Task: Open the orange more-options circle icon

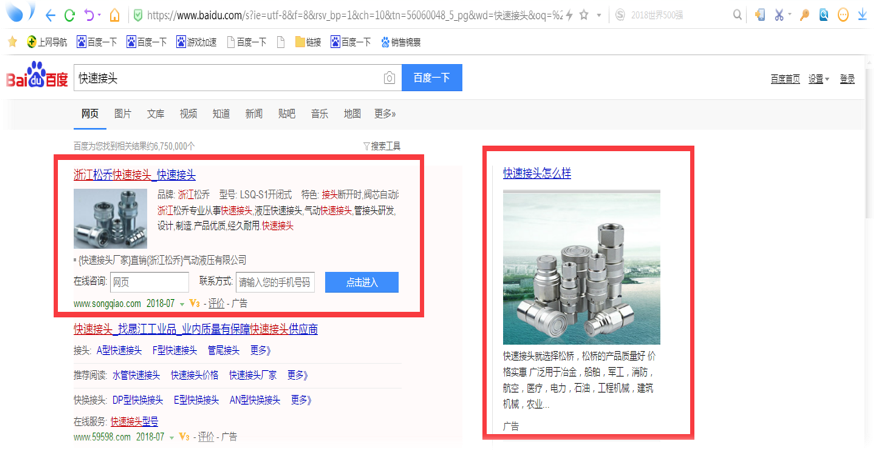Action: [x=843, y=15]
